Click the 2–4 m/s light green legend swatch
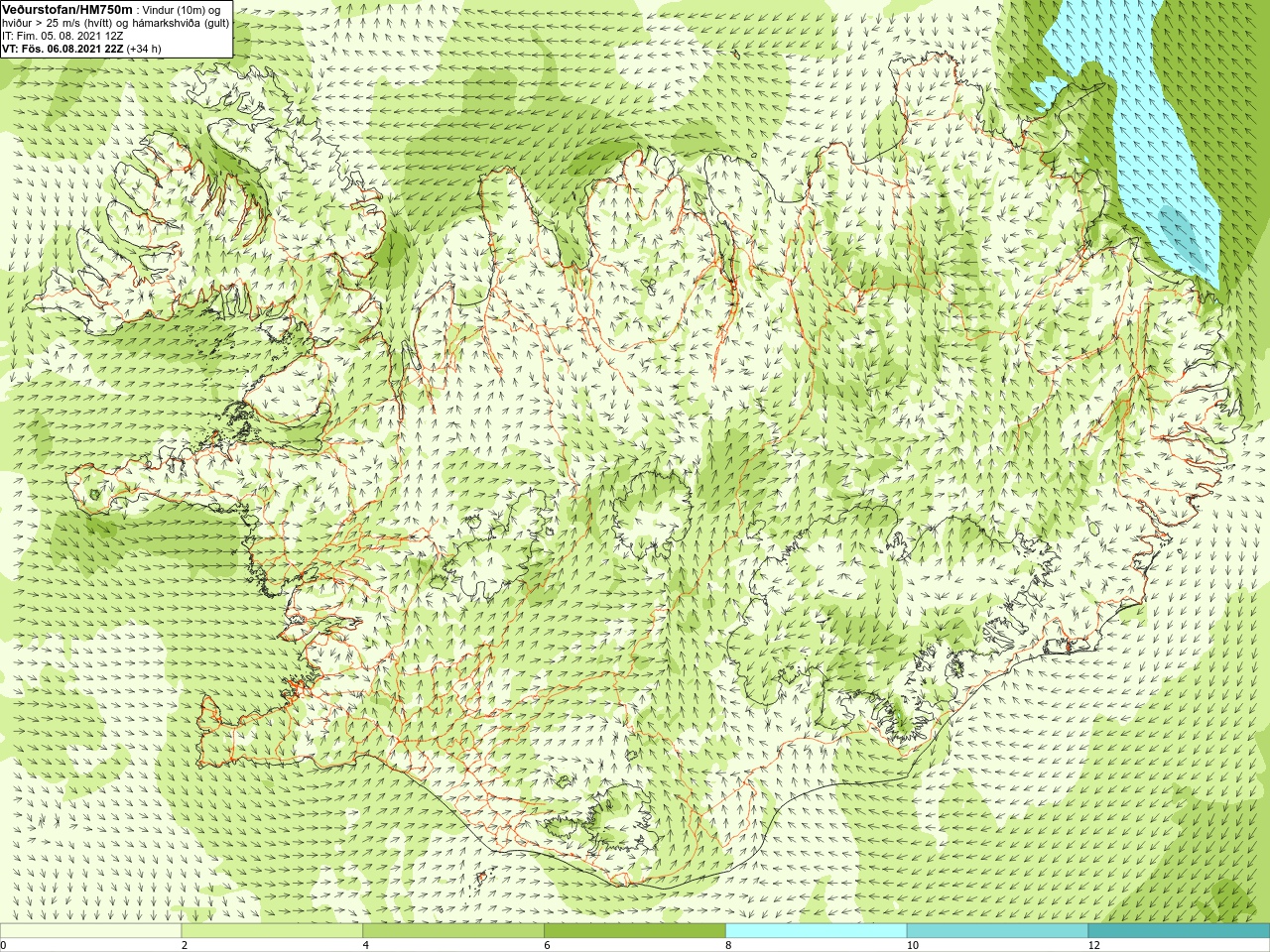 (272, 931)
